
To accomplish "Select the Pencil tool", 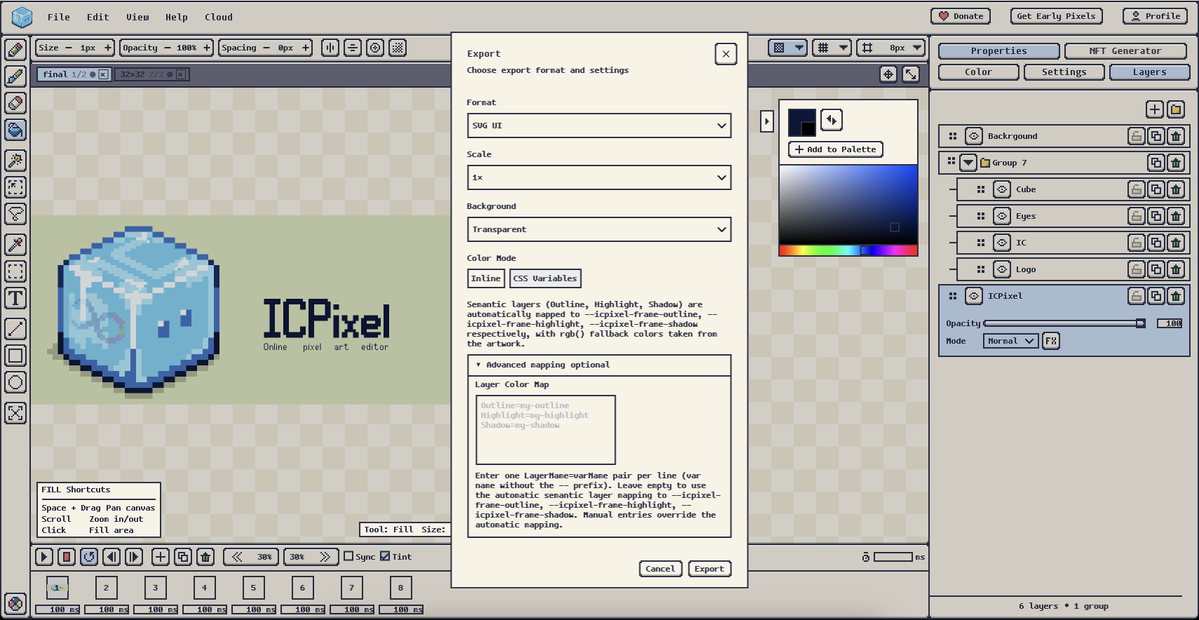I will [15, 50].
